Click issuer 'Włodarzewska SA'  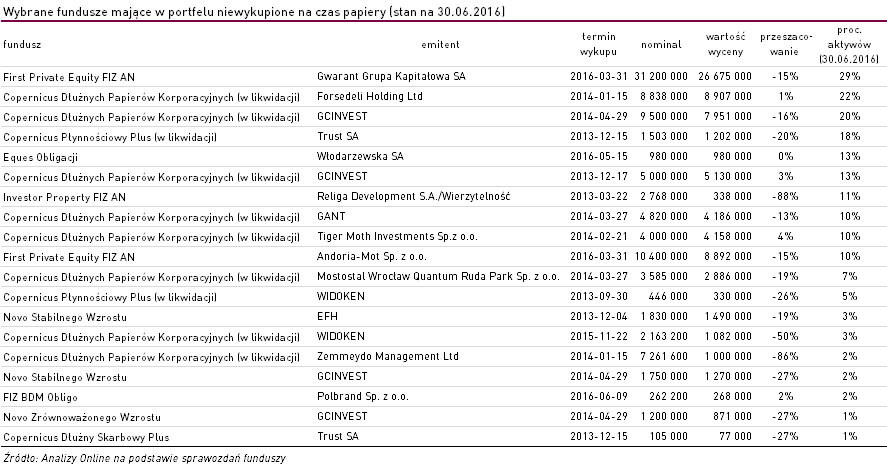coord(360,156)
